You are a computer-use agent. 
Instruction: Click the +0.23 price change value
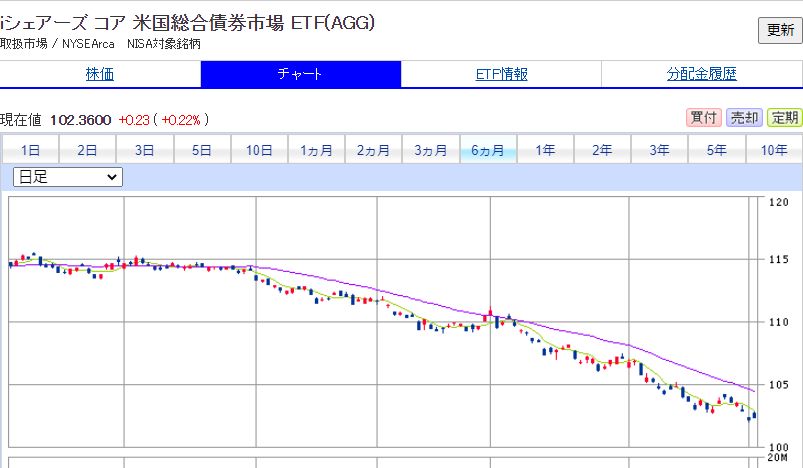click(134, 120)
